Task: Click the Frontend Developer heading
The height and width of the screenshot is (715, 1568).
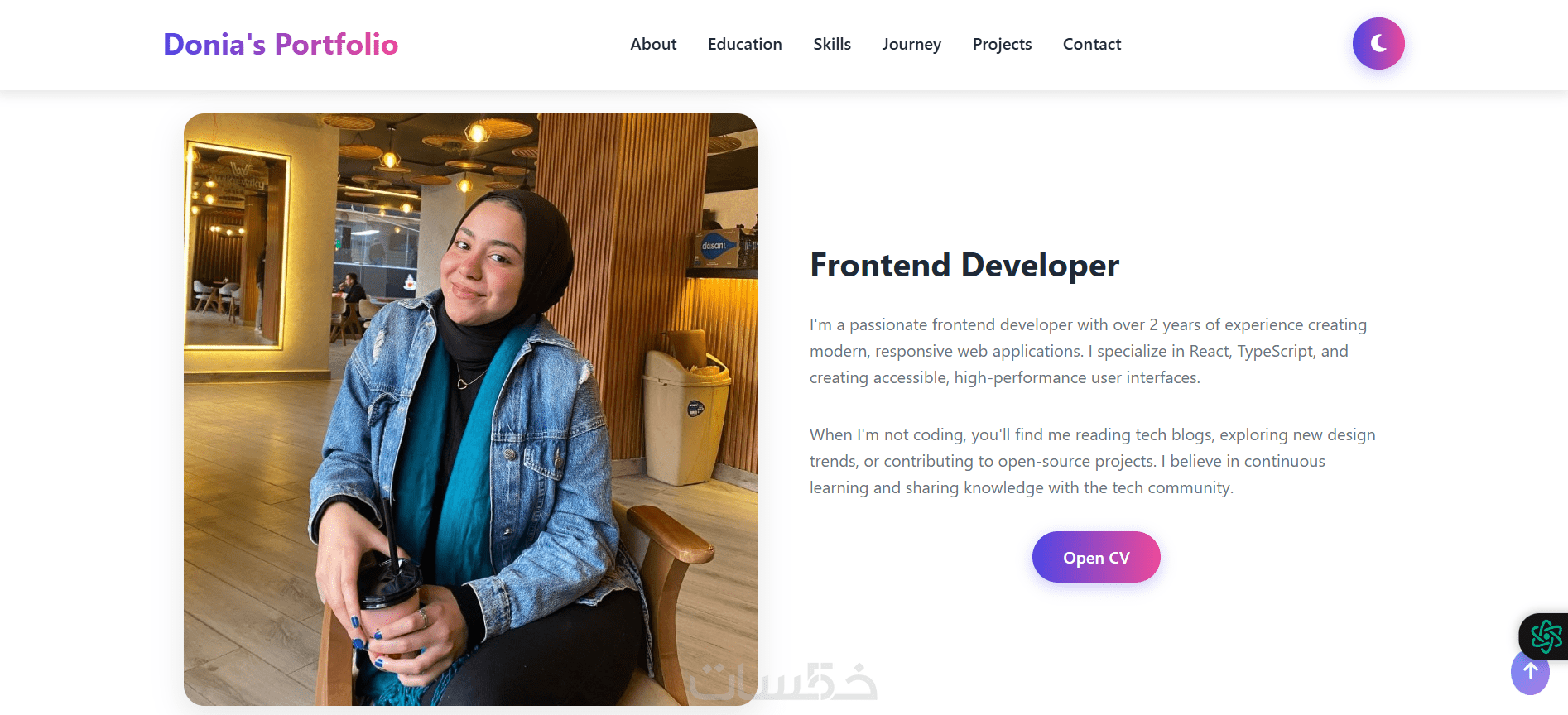Action: pyautogui.click(x=964, y=266)
